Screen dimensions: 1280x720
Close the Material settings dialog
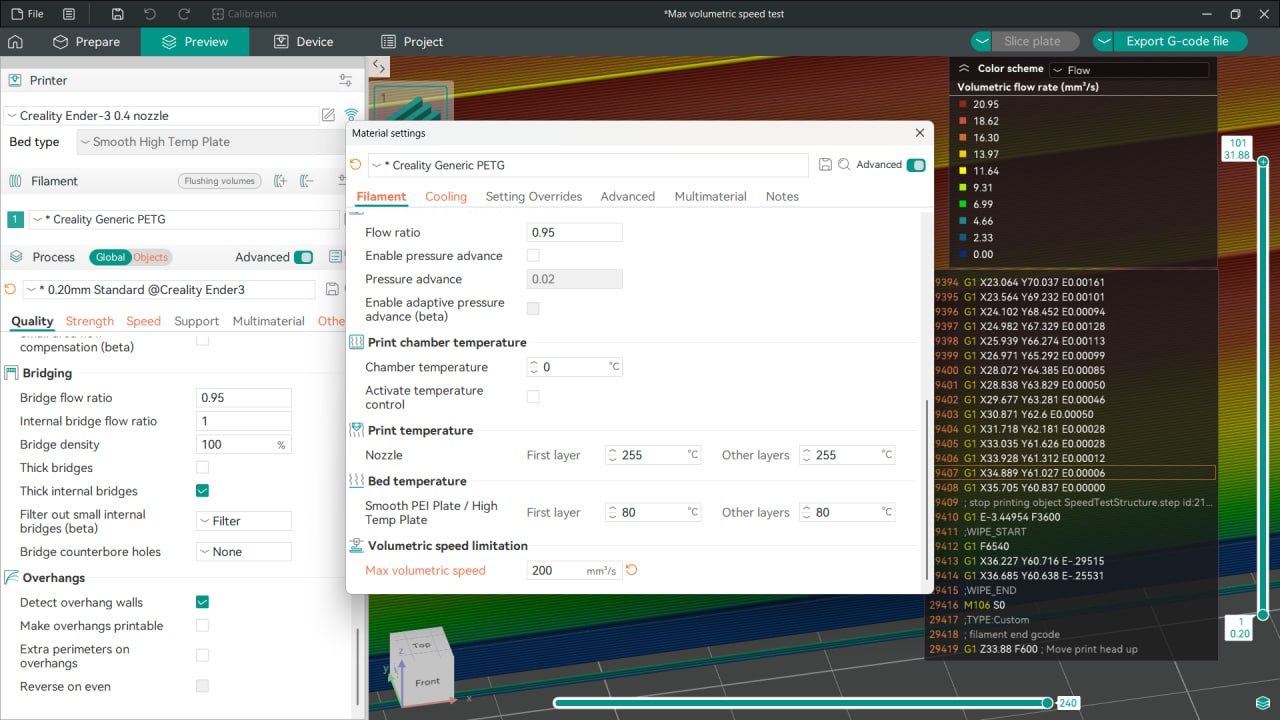[x=920, y=133]
